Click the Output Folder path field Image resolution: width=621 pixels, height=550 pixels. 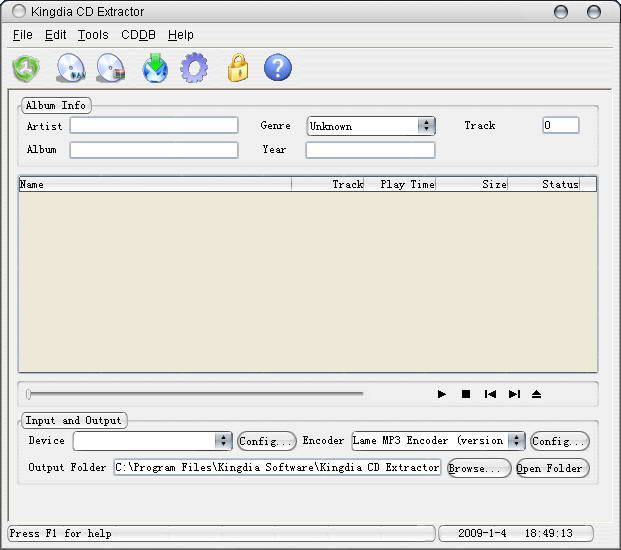click(x=277, y=468)
